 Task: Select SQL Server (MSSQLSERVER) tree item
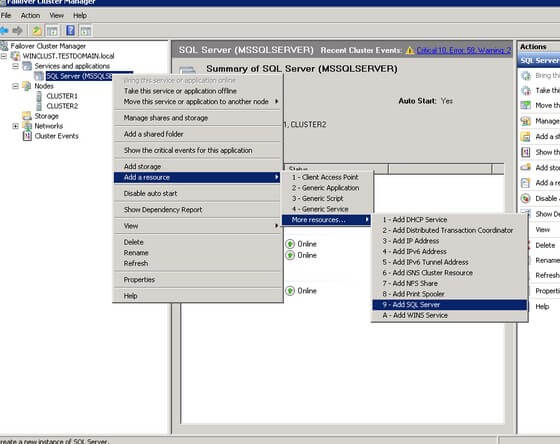click(x=79, y=76)
